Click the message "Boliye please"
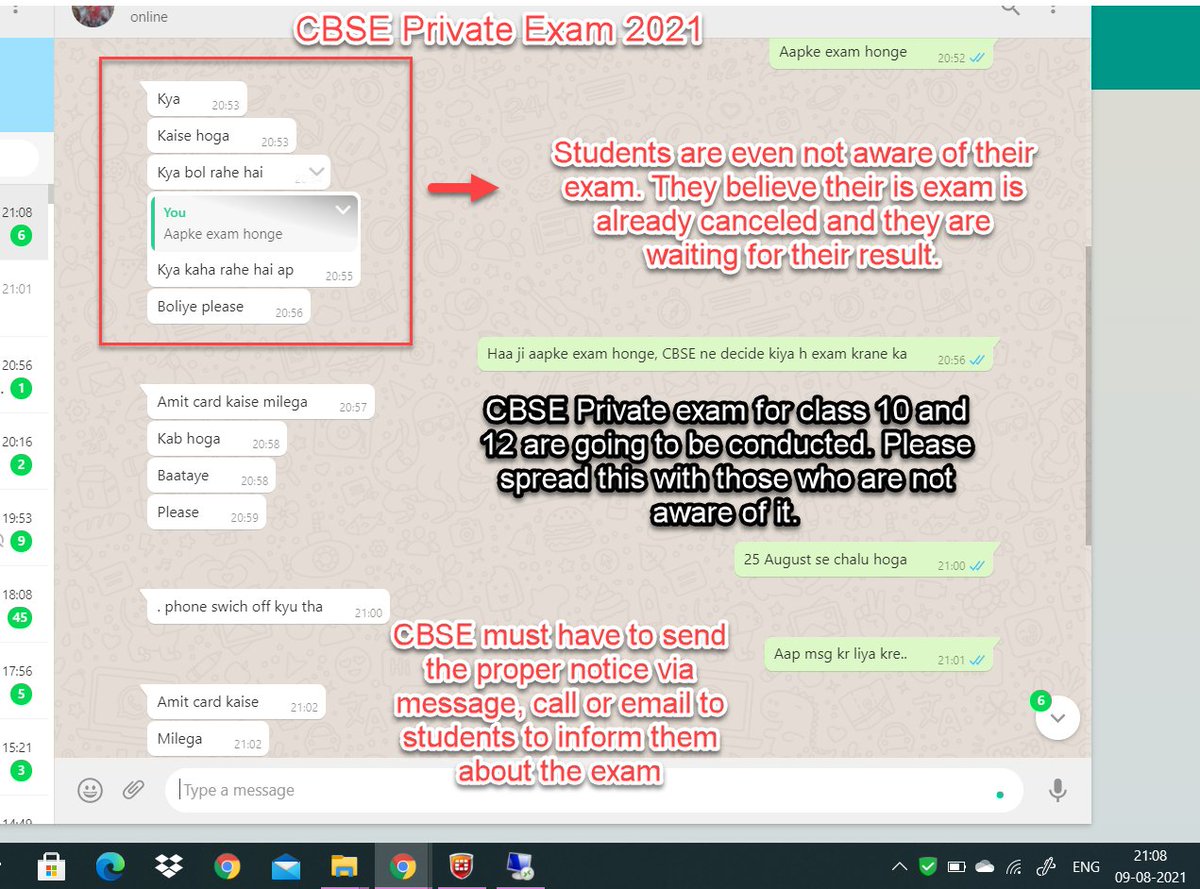Image resolution: width=1200 pixels, height=889 pixels. pos(228,307)
